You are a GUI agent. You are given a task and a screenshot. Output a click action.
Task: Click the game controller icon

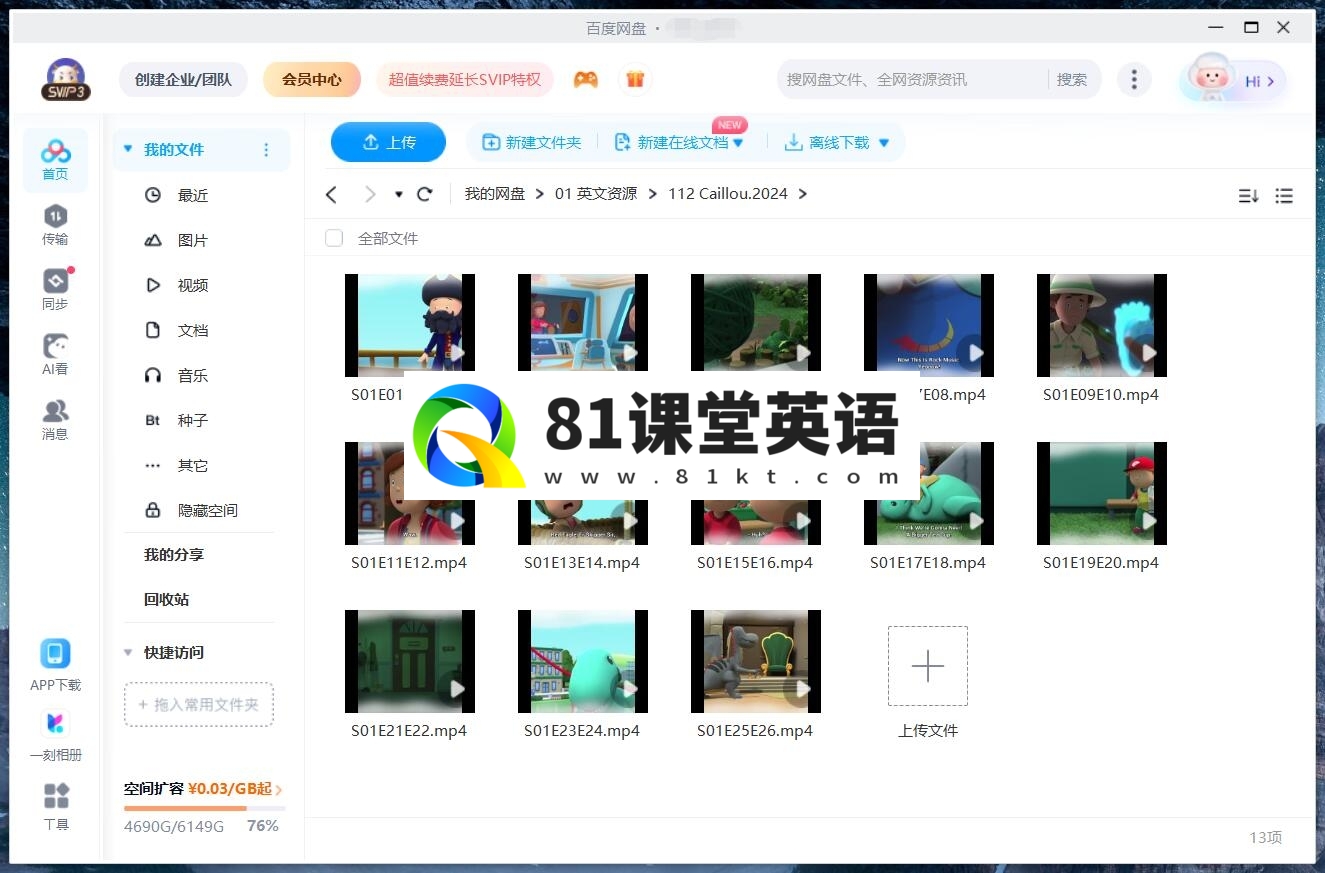(586, 80)
